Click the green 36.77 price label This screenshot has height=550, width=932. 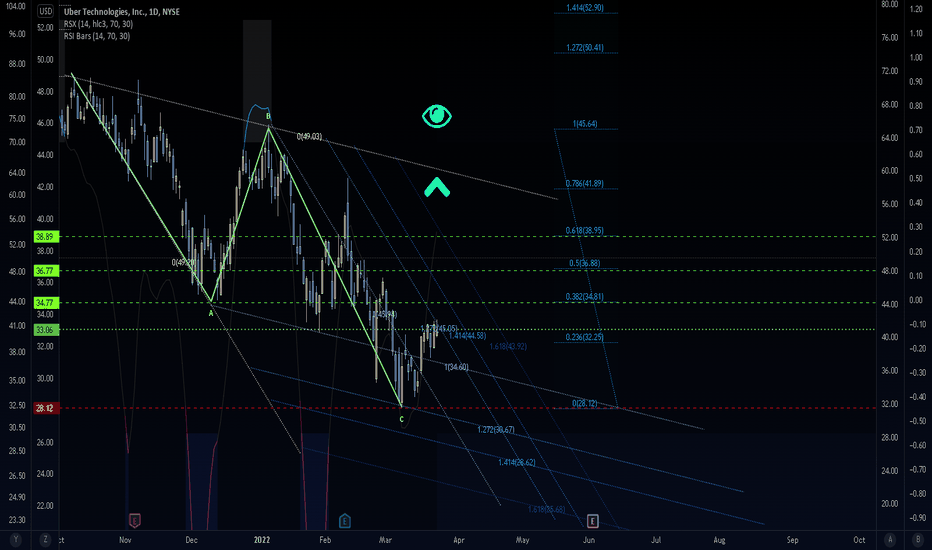pyautogui.click(x=46, y=271)
